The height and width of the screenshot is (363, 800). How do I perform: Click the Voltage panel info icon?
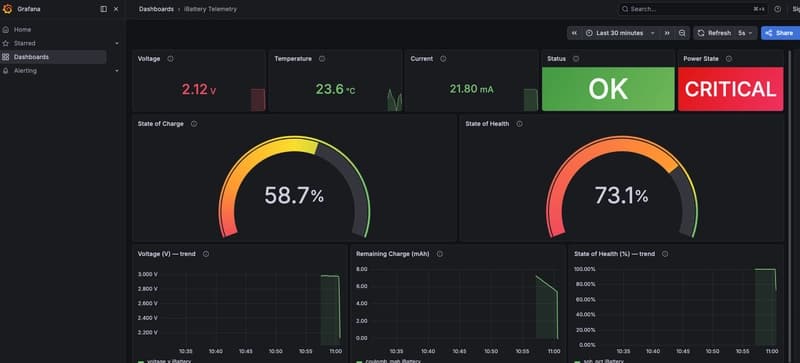tap(170, 59)
